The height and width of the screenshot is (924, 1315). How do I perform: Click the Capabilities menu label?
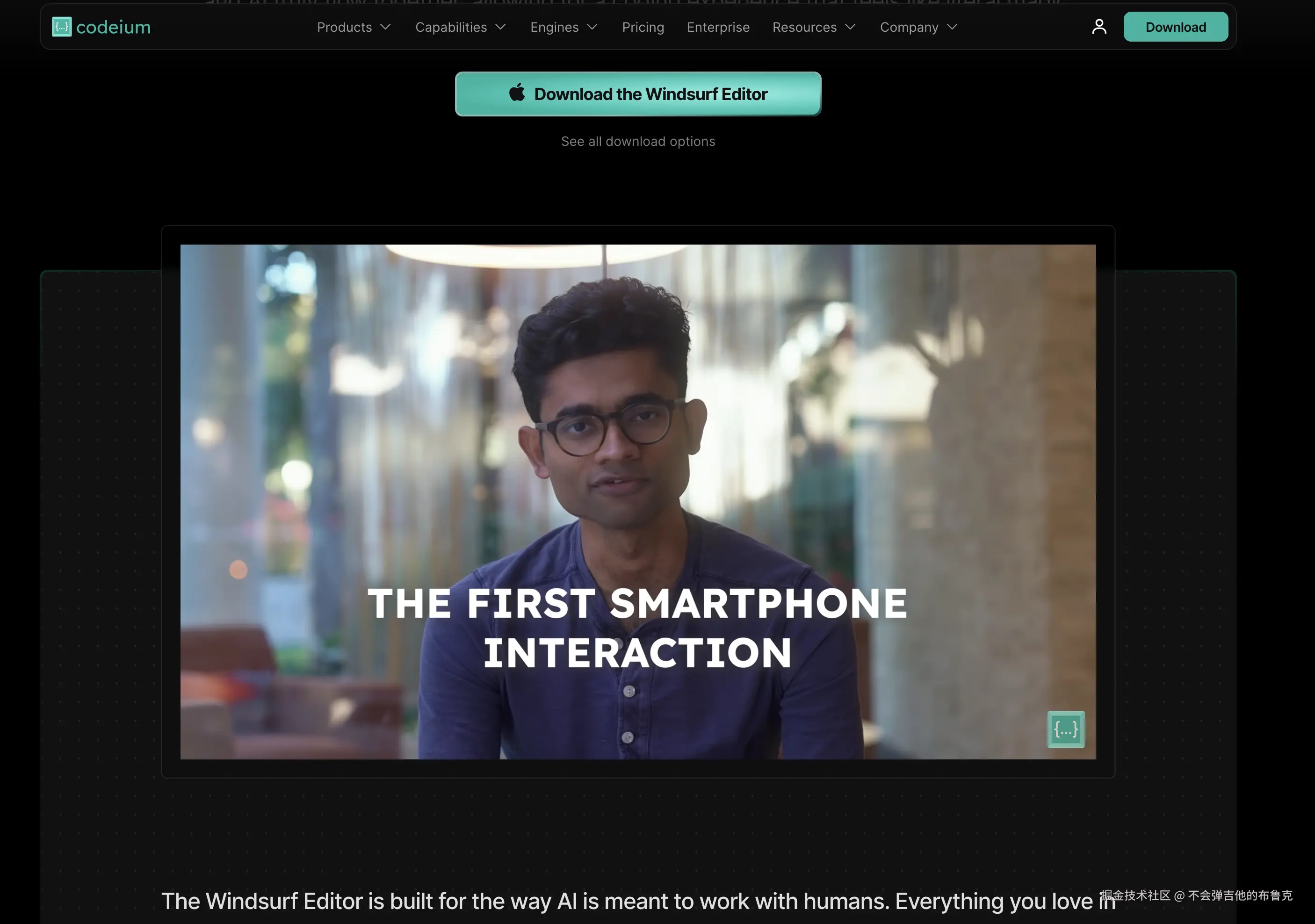[x=451, y=27]
